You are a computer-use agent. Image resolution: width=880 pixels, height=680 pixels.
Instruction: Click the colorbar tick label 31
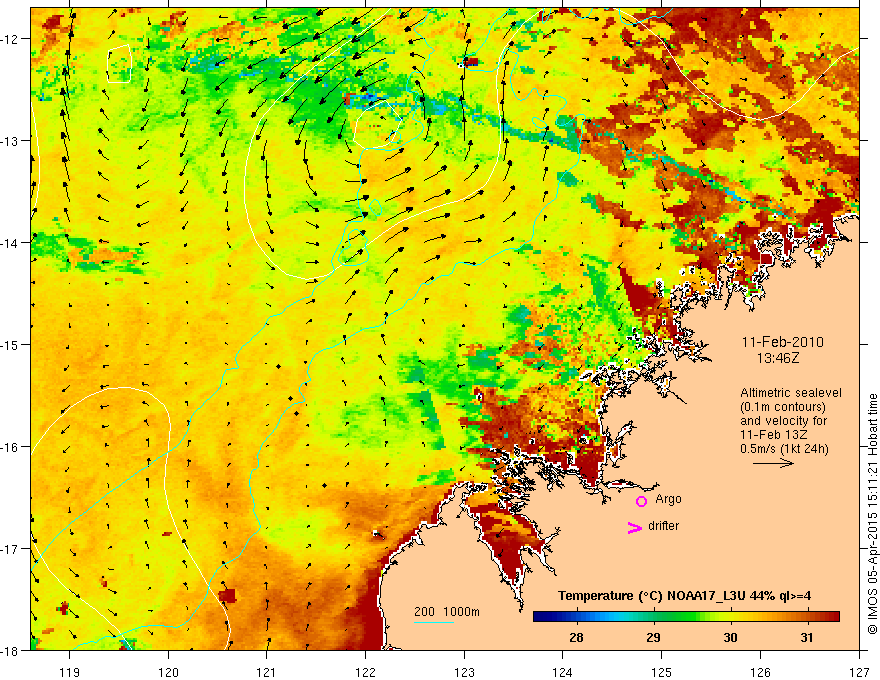(806, 637)
